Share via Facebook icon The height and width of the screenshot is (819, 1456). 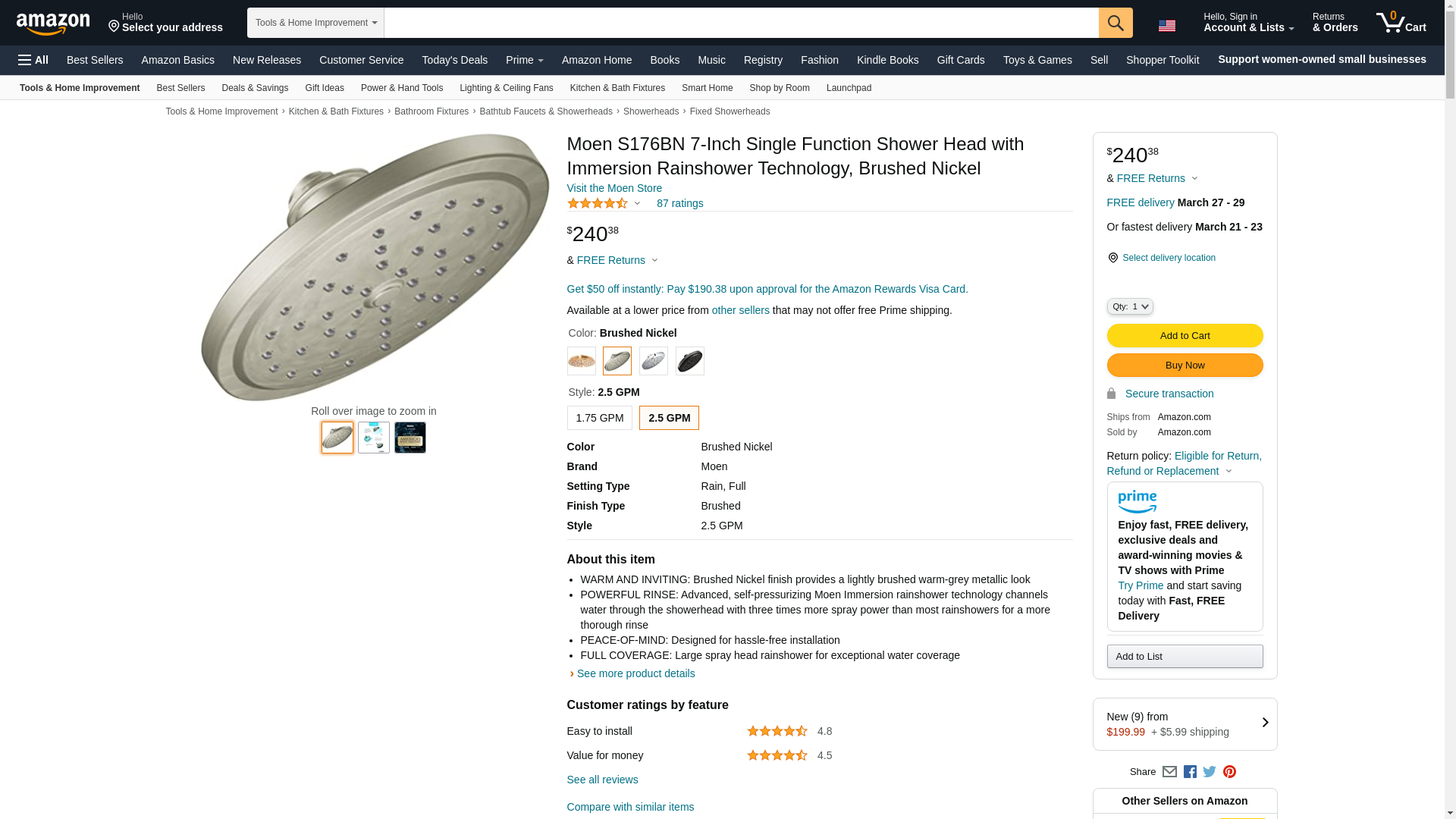(1189, 772)
